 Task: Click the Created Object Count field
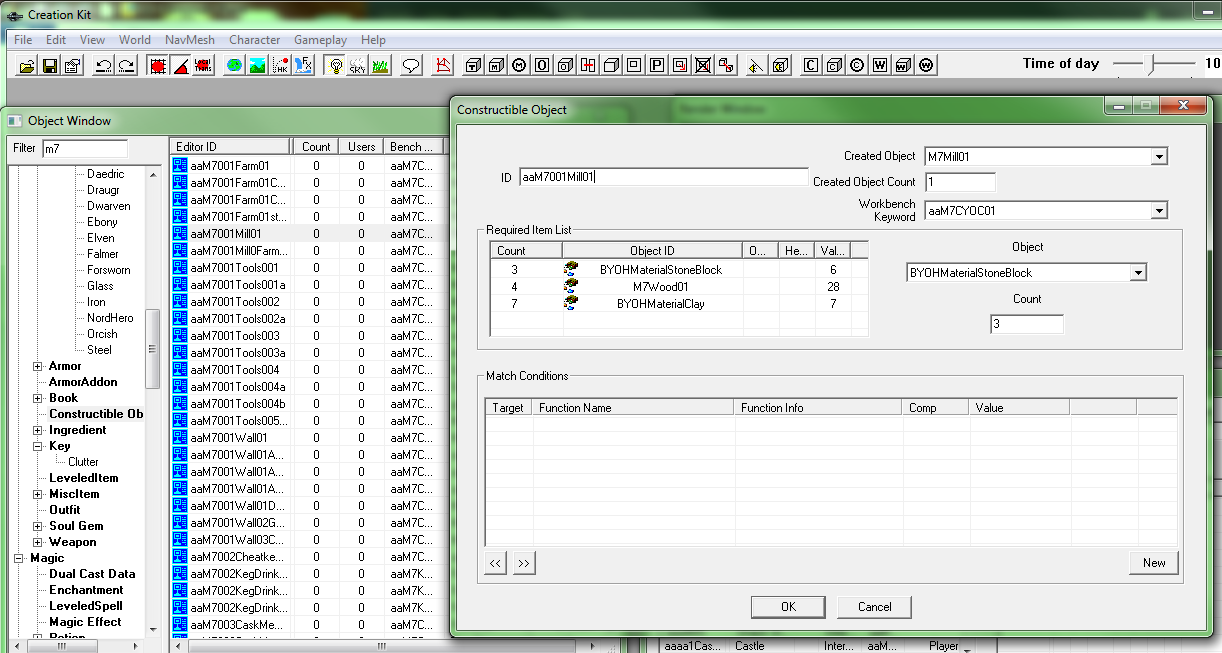(x=960, y=183)
